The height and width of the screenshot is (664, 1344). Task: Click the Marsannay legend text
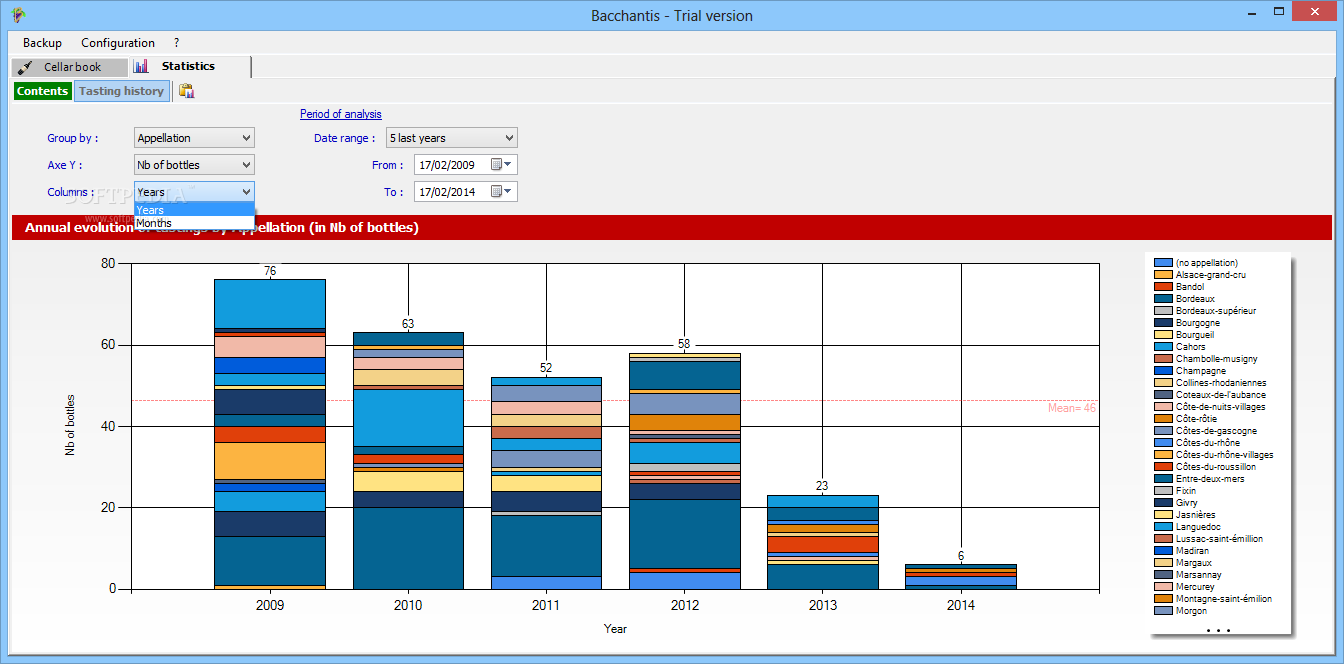pyautogui.click(x=1199, y=575)
